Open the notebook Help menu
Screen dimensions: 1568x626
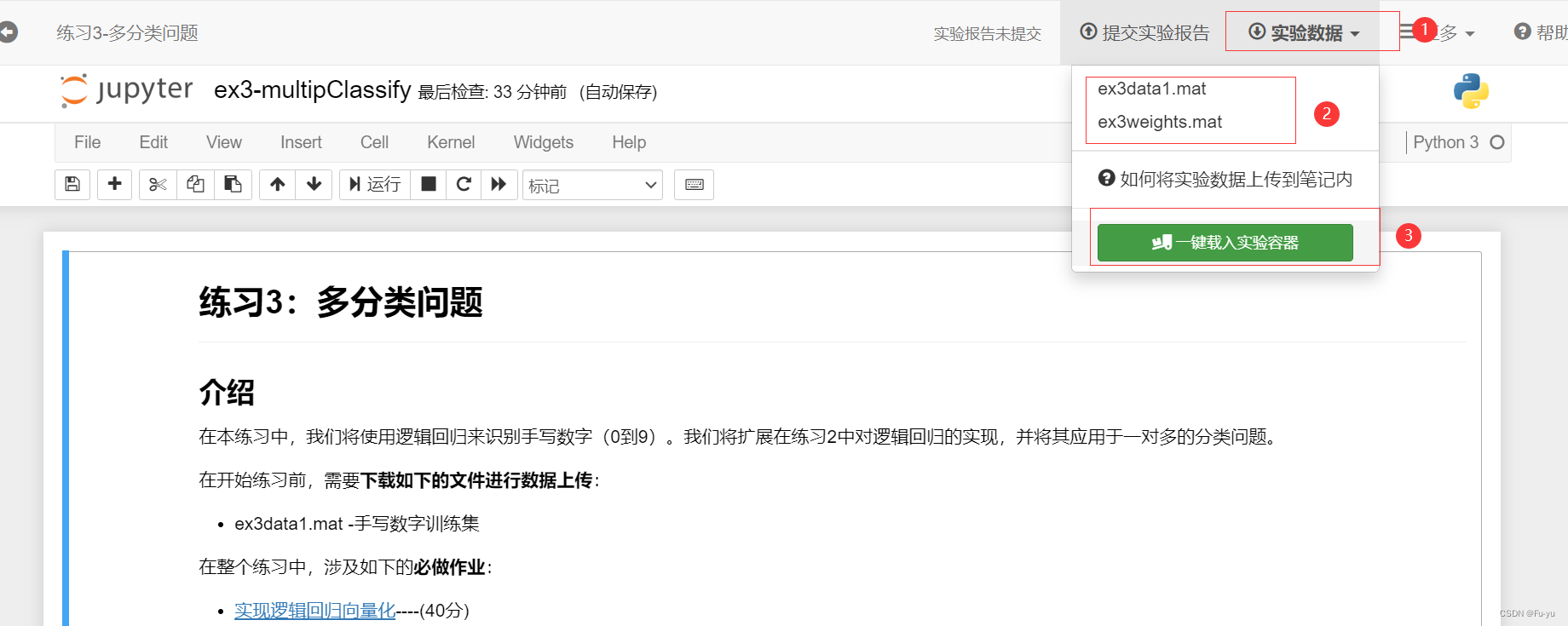[629, 142]
